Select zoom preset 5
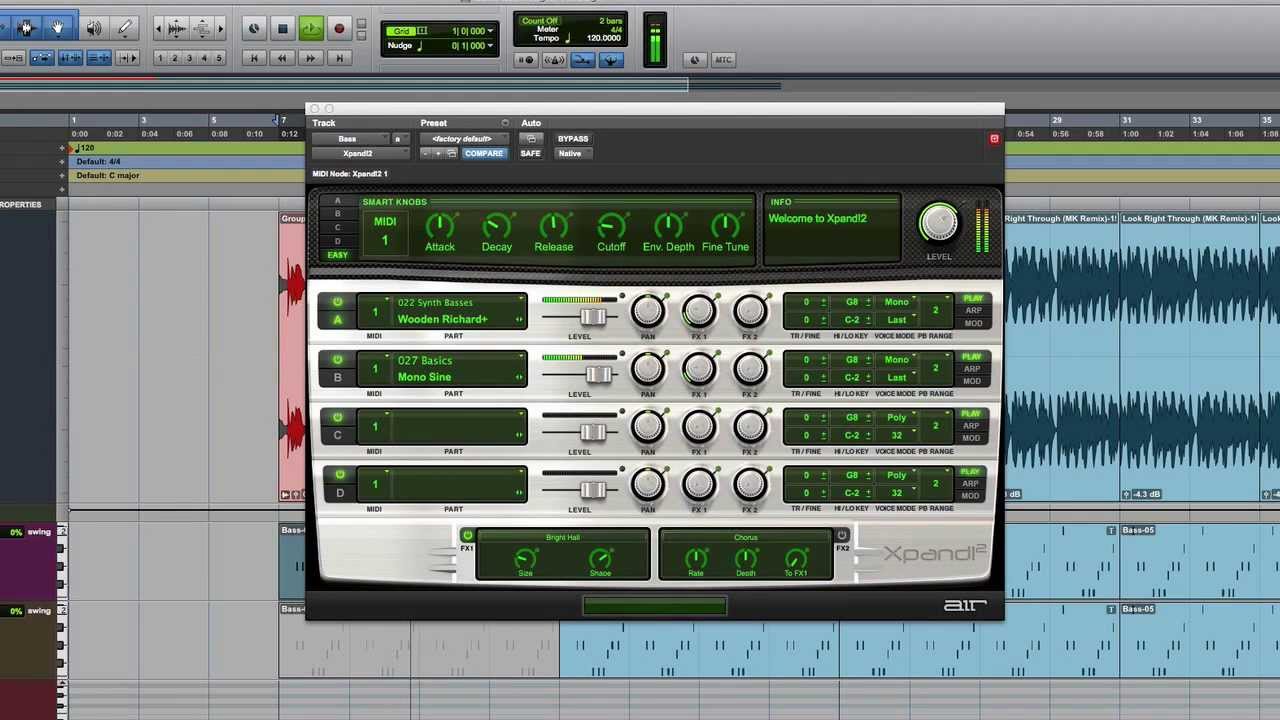 click(x=218, y=59)
